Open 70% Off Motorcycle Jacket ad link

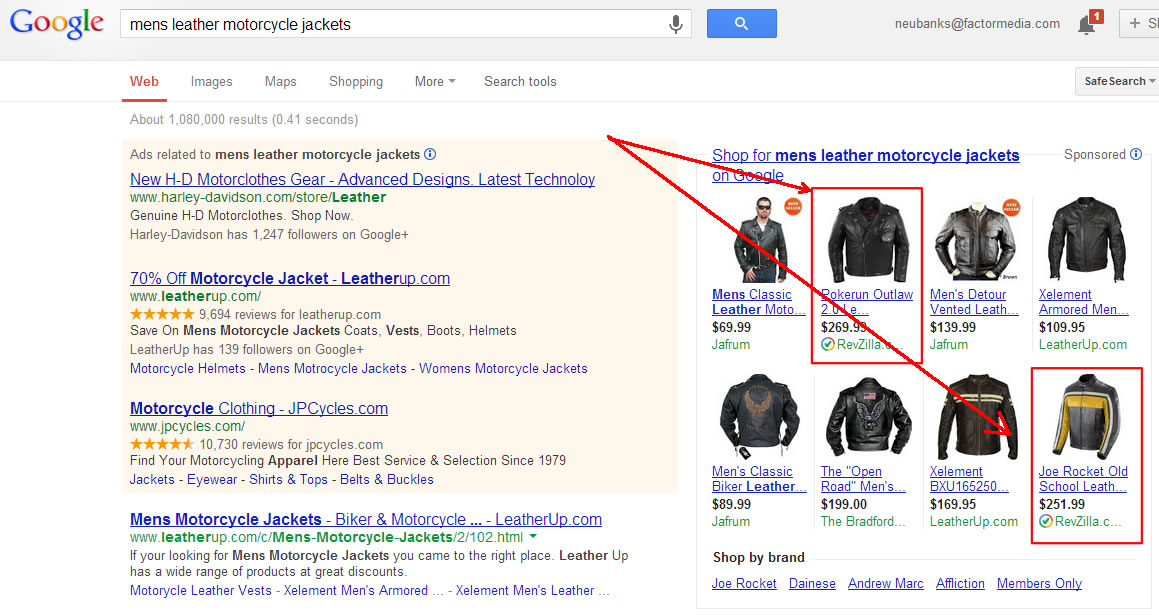(290, 278)
